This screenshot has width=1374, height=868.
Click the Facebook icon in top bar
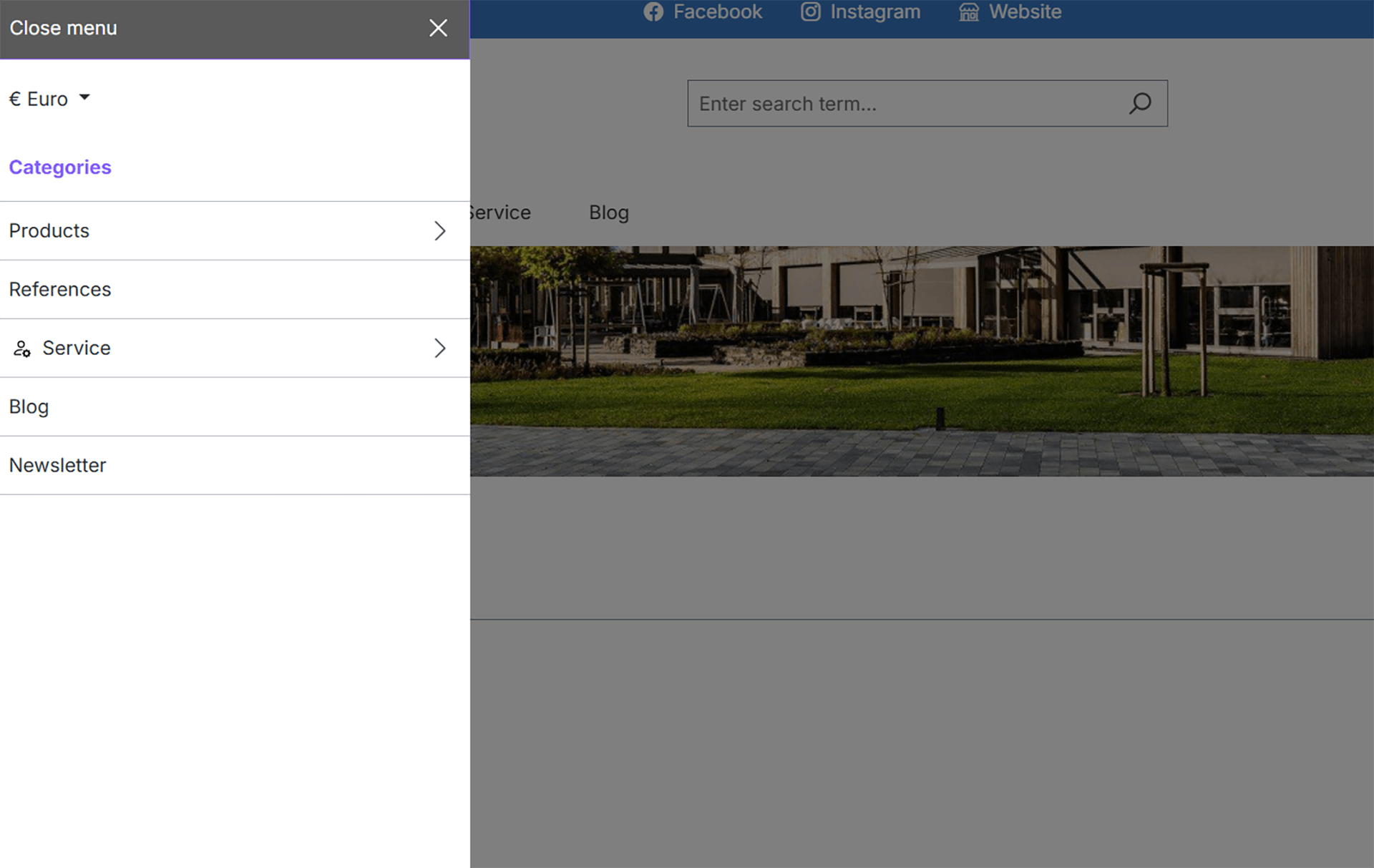(653, 11)
